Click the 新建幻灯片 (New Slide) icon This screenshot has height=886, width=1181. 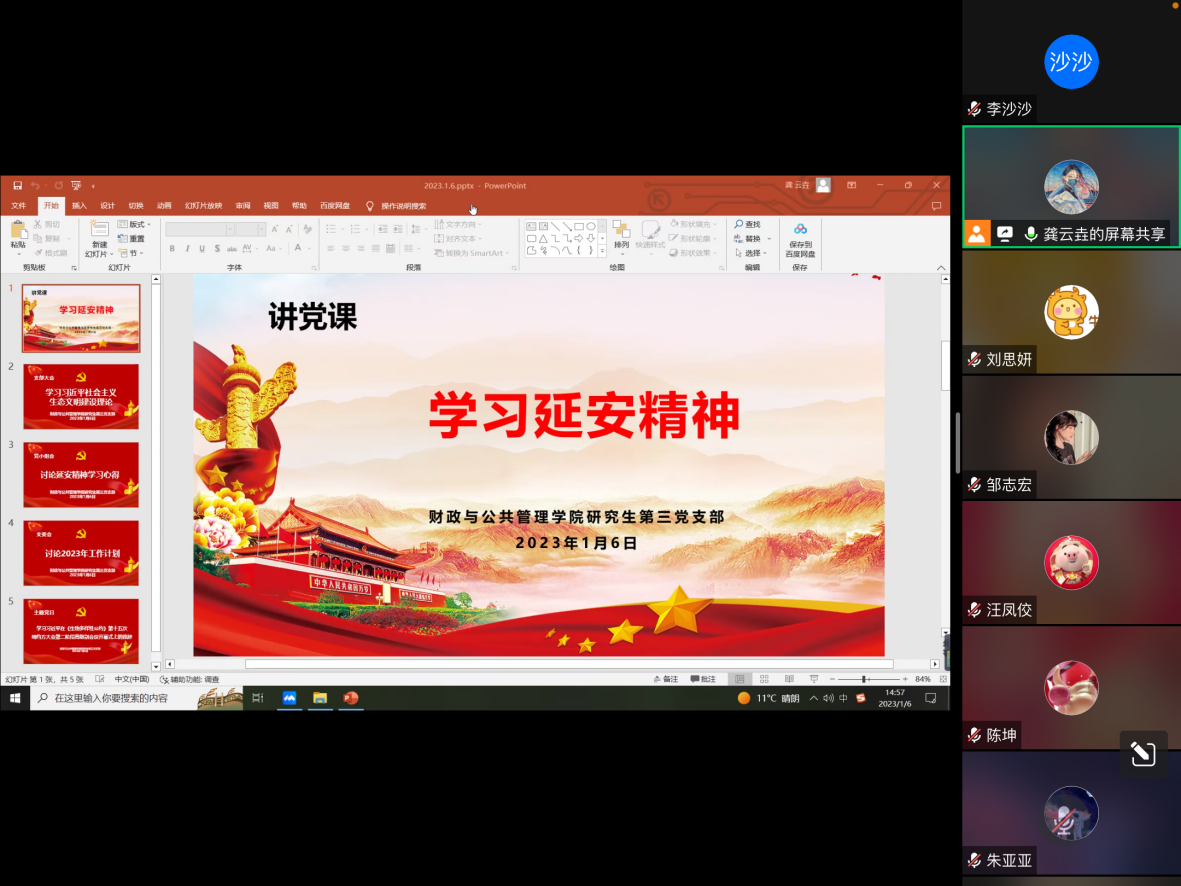click(x=99, y=231)
